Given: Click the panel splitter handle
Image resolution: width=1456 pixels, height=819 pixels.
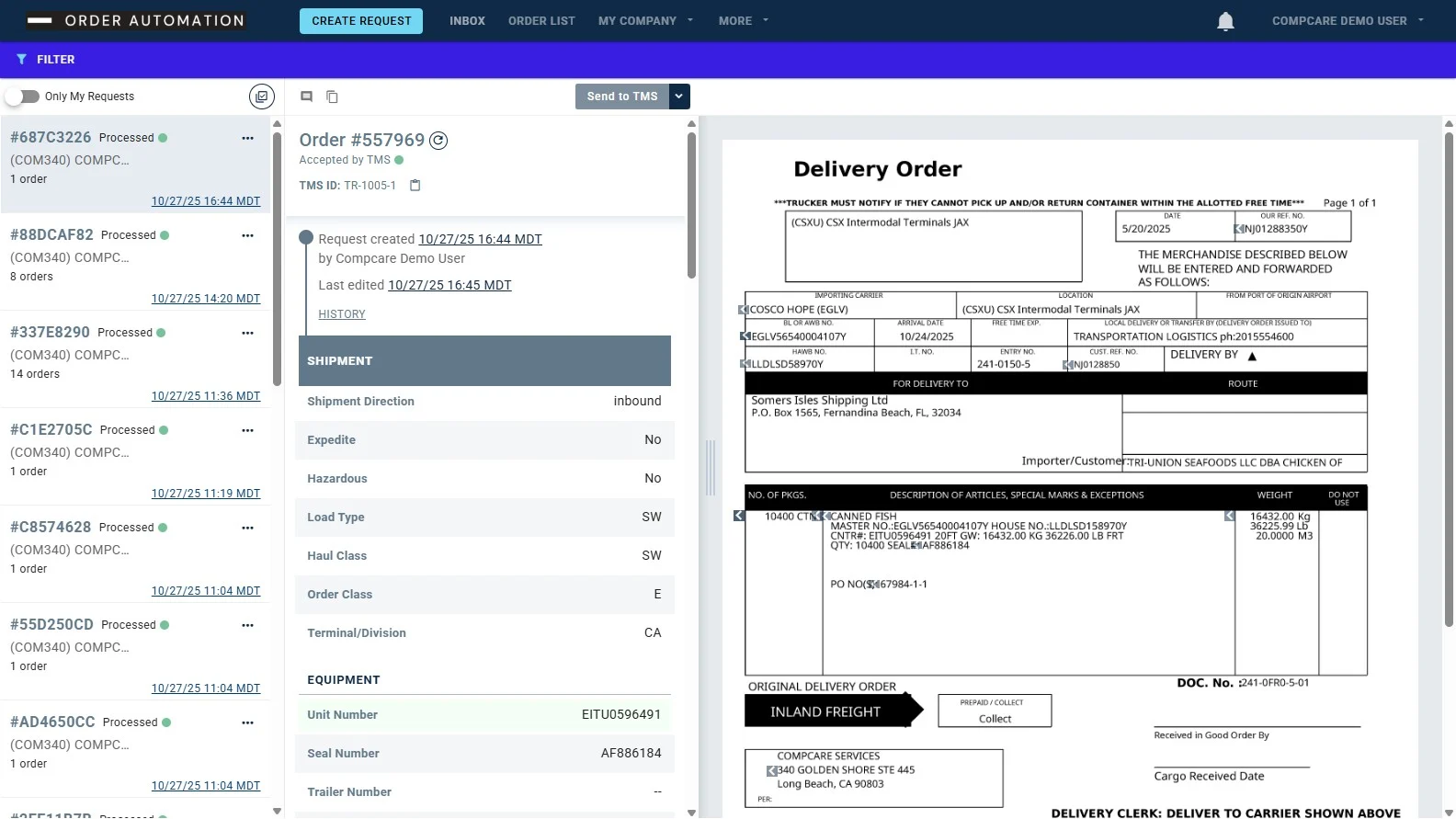Looking at the screenshot, I should click(x=710, y=468).
